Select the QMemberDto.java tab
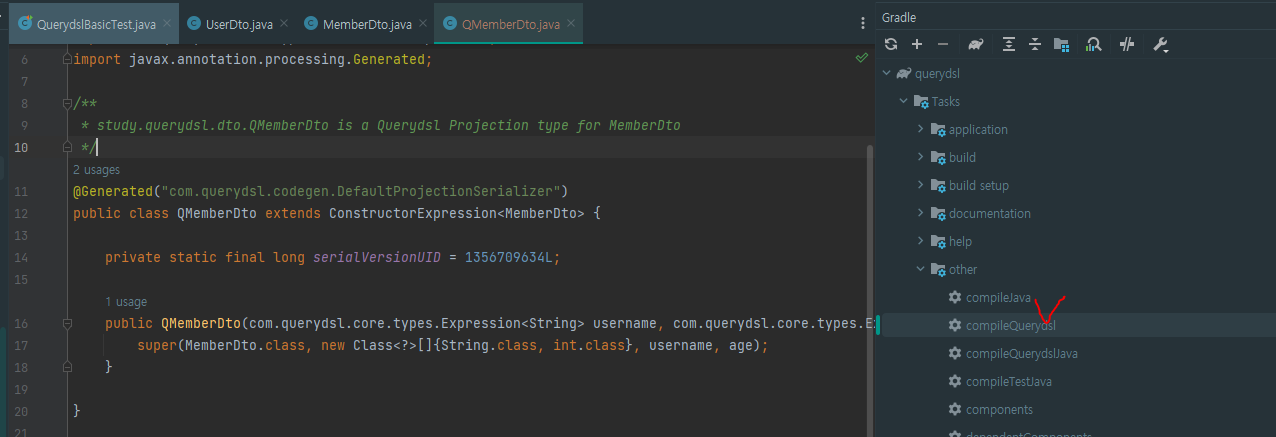This screenshot has width=1276, height=437. click(509, 23)
